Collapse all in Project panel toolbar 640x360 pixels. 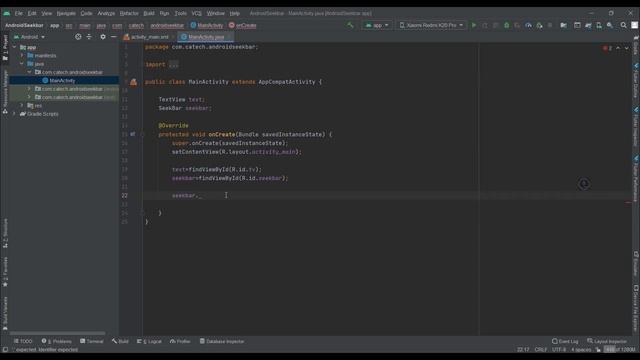click(89, 37)
